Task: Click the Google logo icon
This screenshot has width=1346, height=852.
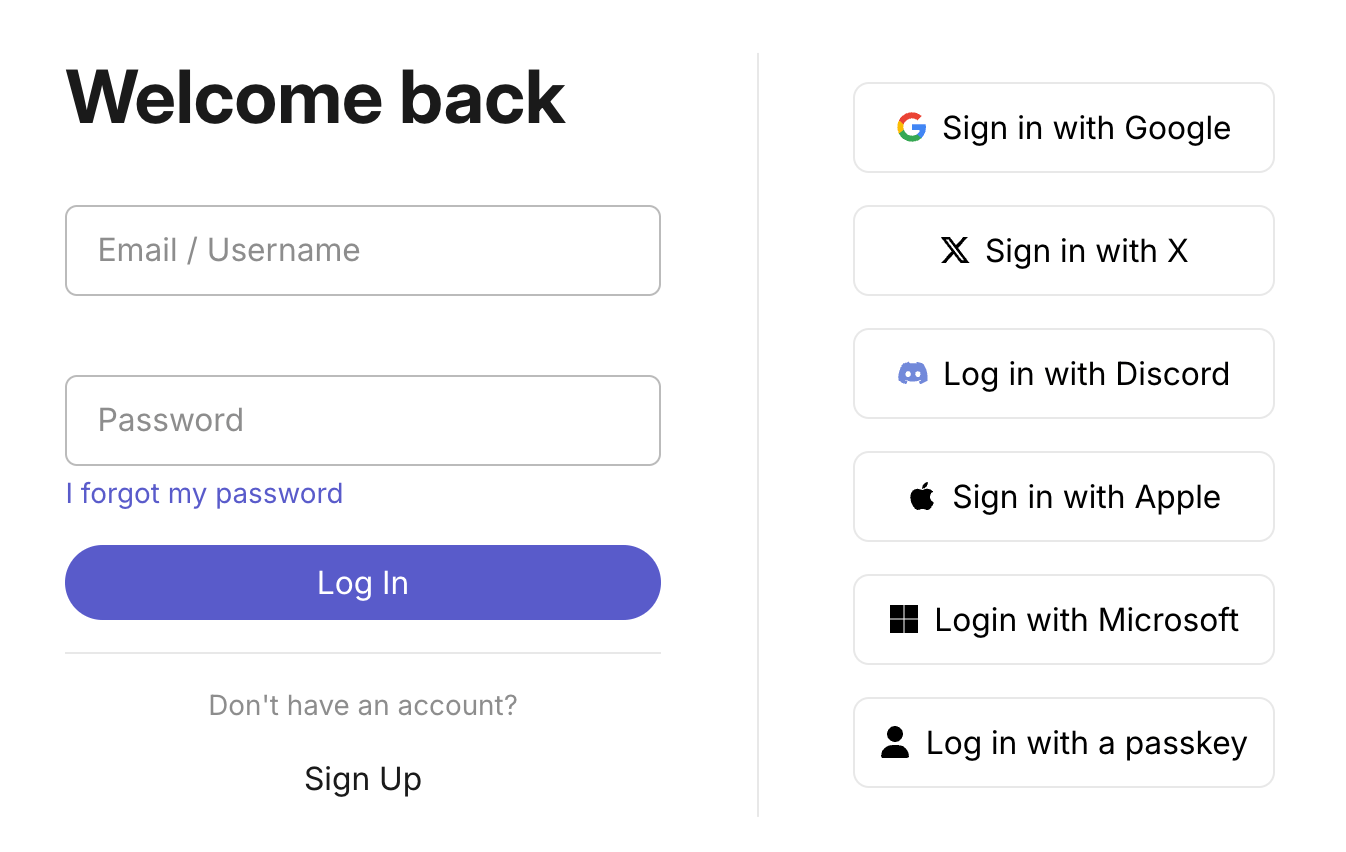Action: (911, 128)
